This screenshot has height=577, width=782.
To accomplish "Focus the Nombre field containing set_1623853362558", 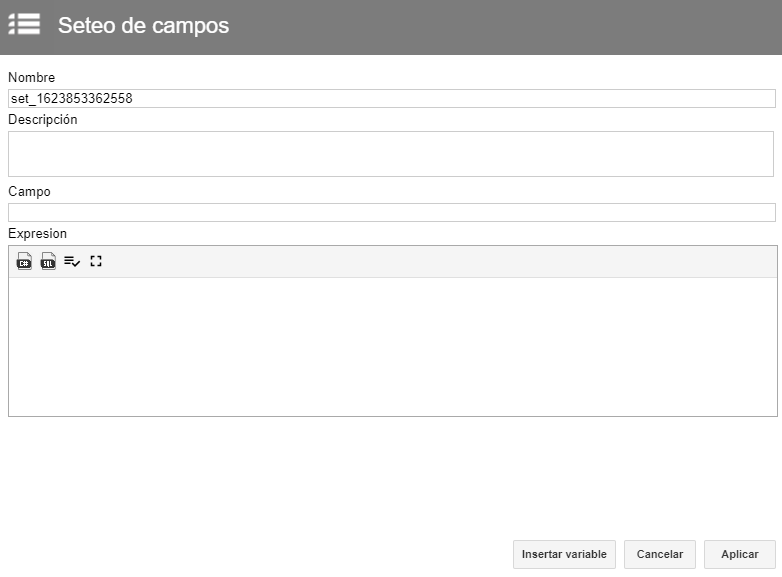I will (x=391, y=98).
